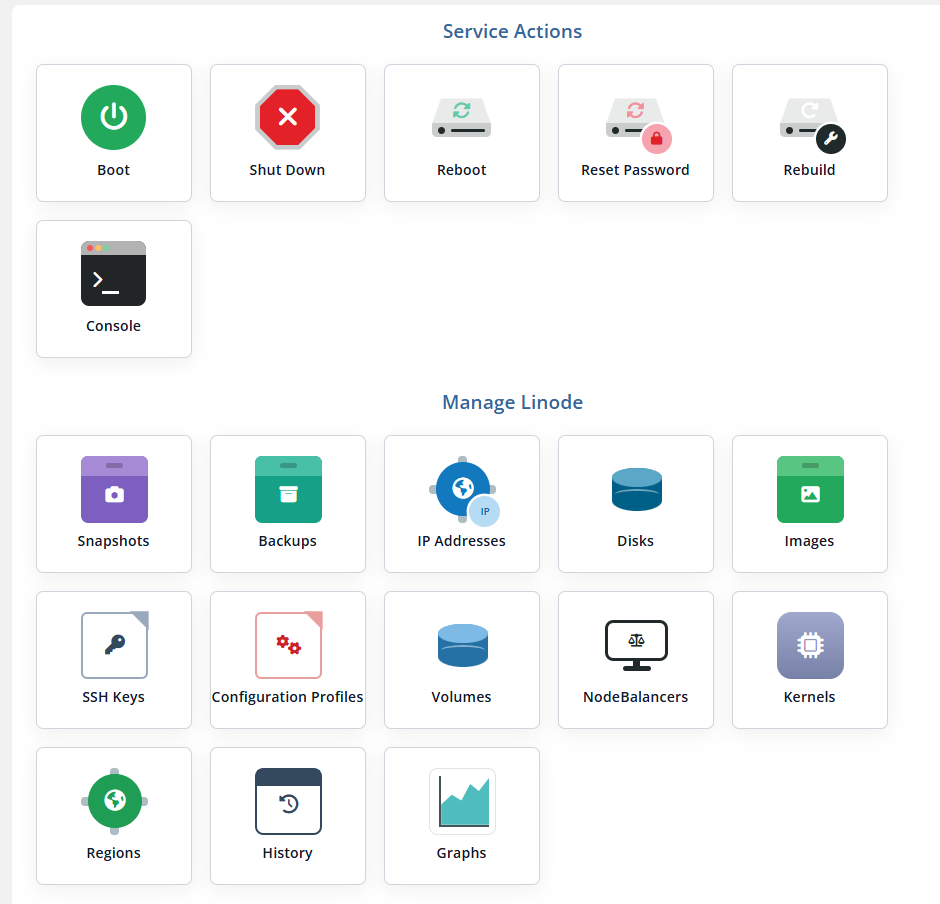The image size is (940, 904).
Task: Open the Disks manager
Action: pyautogui.click(x=635, y=504)
